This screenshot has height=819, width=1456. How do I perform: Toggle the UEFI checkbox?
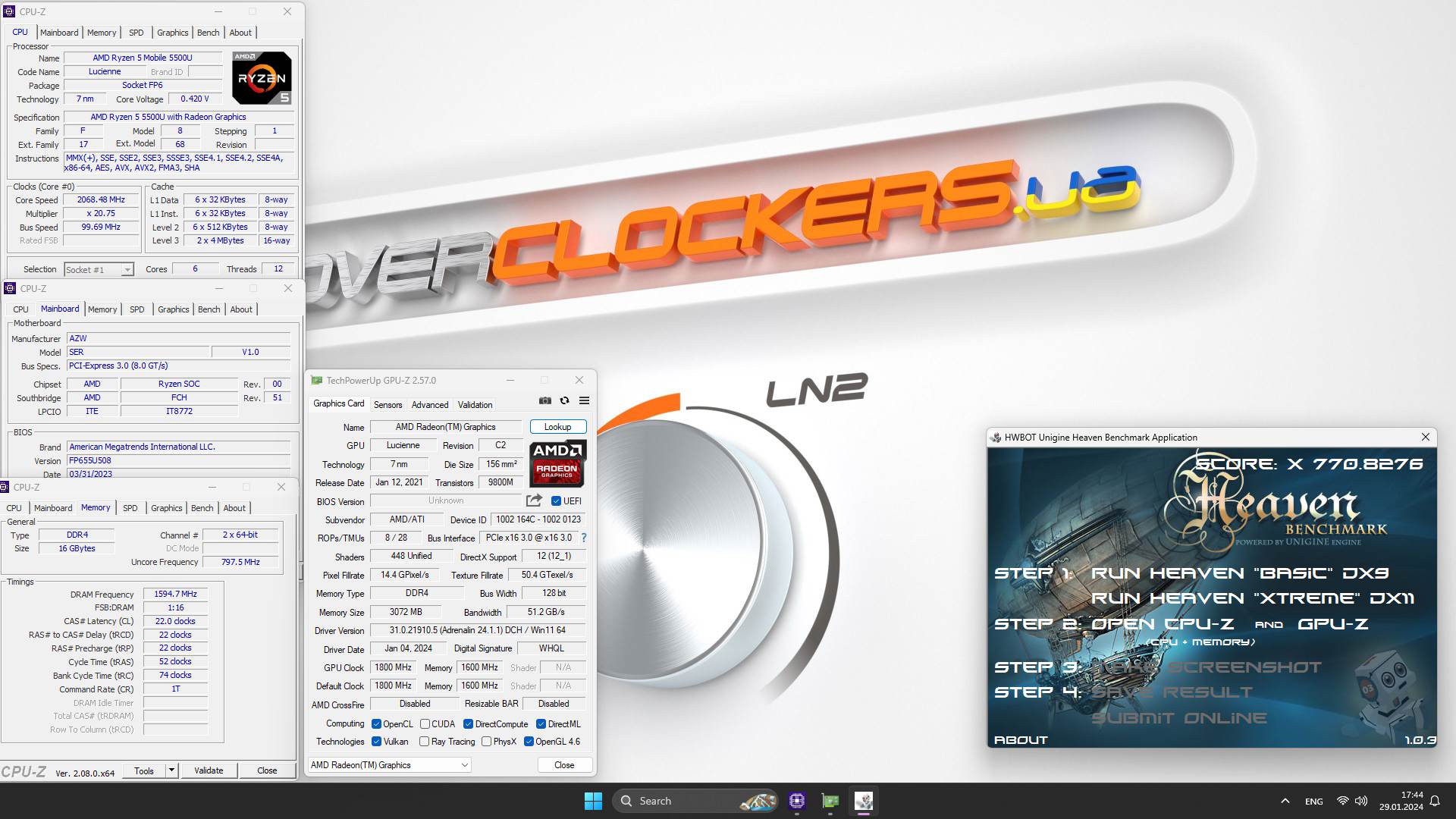pyautogui.click(x=556, y=501)
